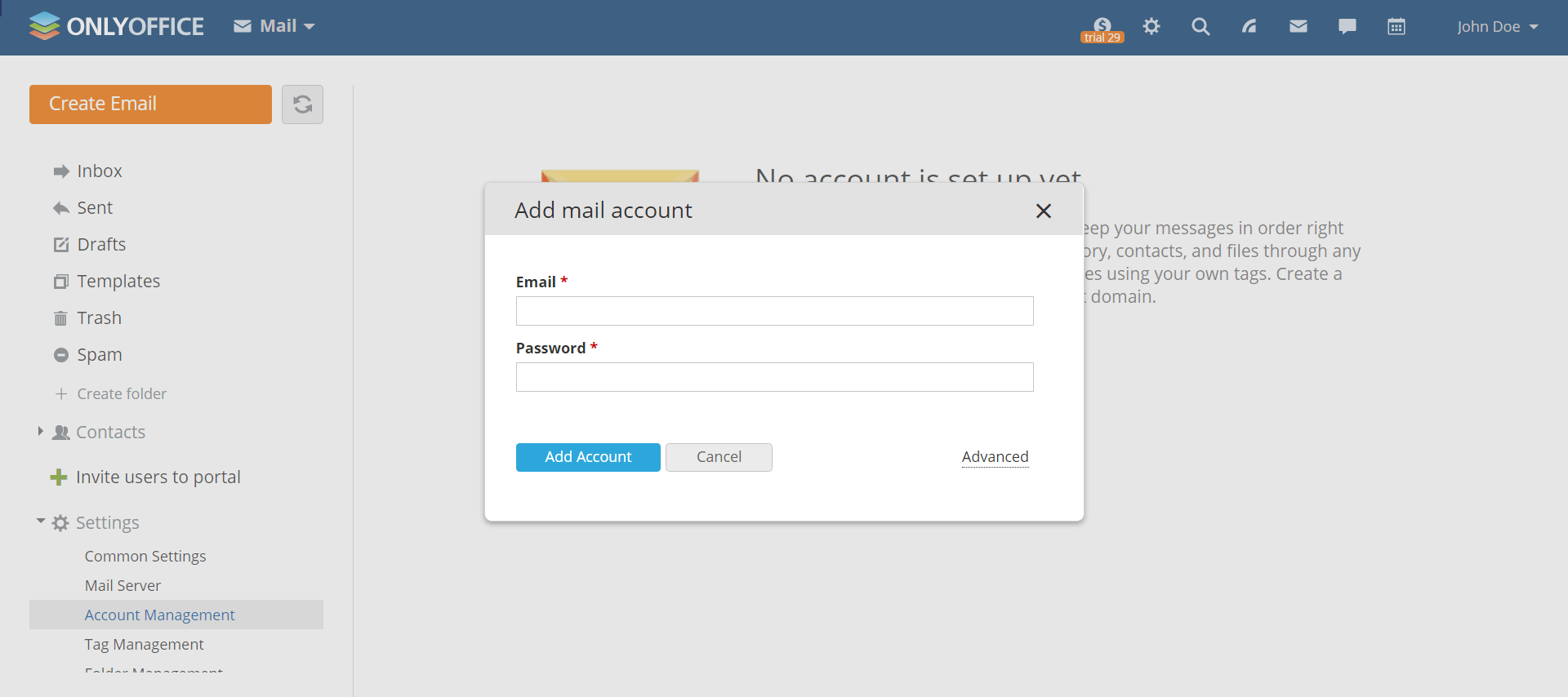
Task: Open the John Doe user menu
Action: 1498,26
